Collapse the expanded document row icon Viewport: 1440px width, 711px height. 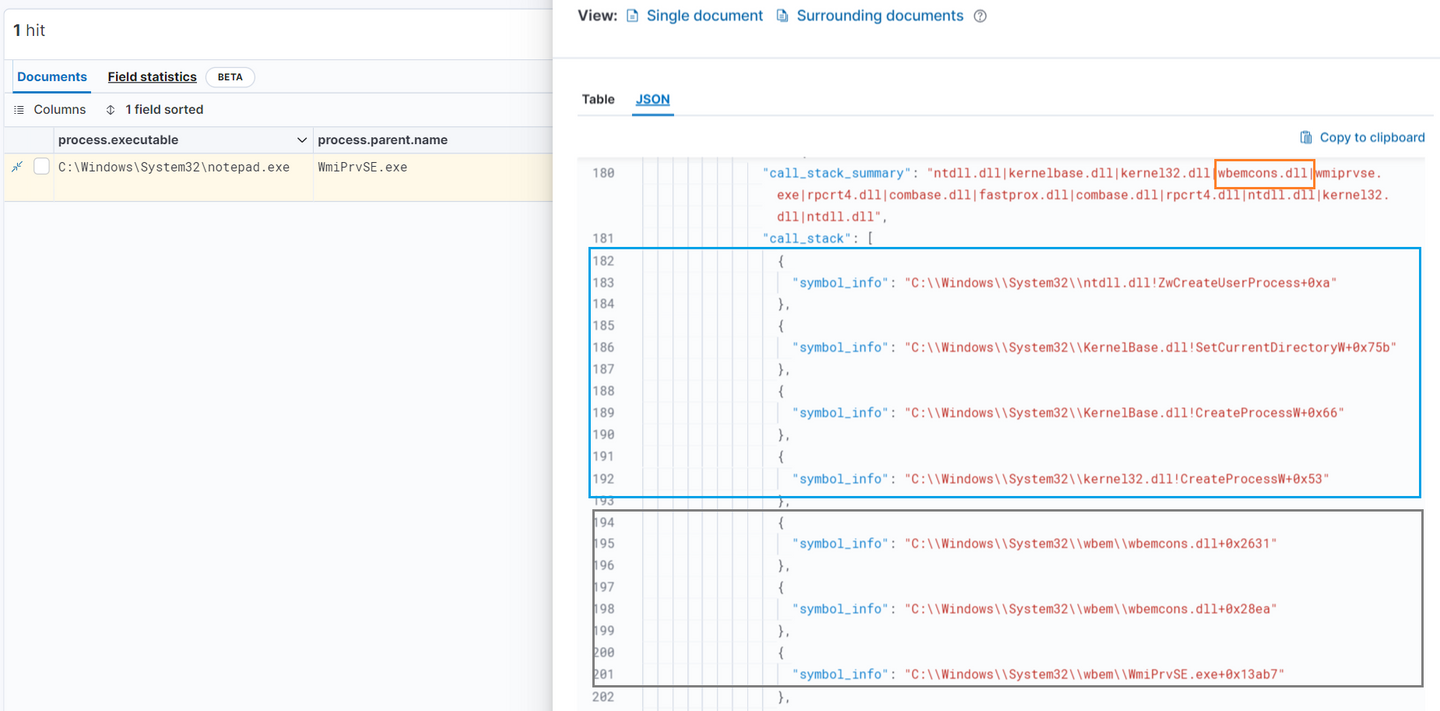point(17,167)
